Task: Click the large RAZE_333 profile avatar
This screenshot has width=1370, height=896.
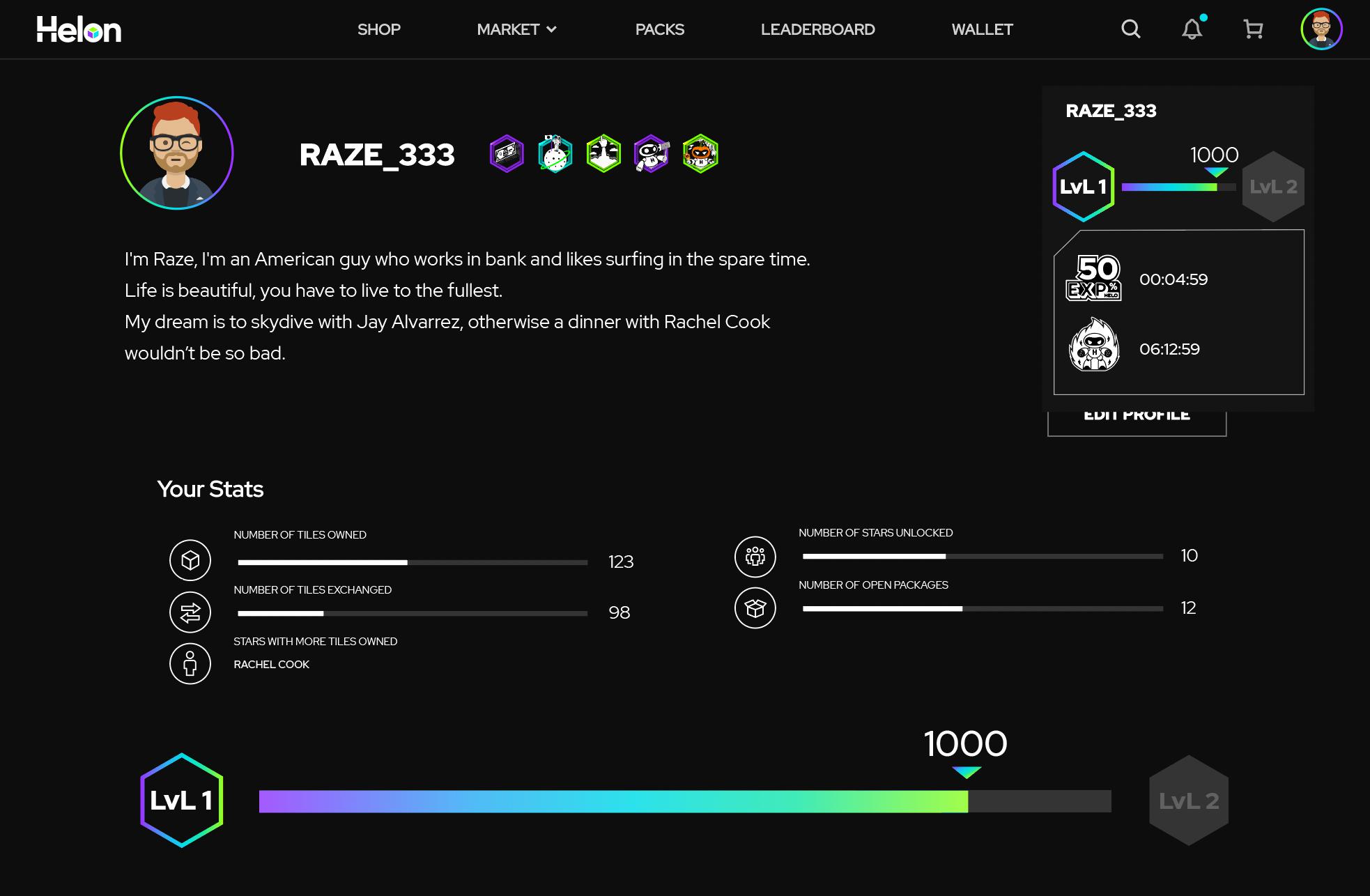Action: coord(176,153)
